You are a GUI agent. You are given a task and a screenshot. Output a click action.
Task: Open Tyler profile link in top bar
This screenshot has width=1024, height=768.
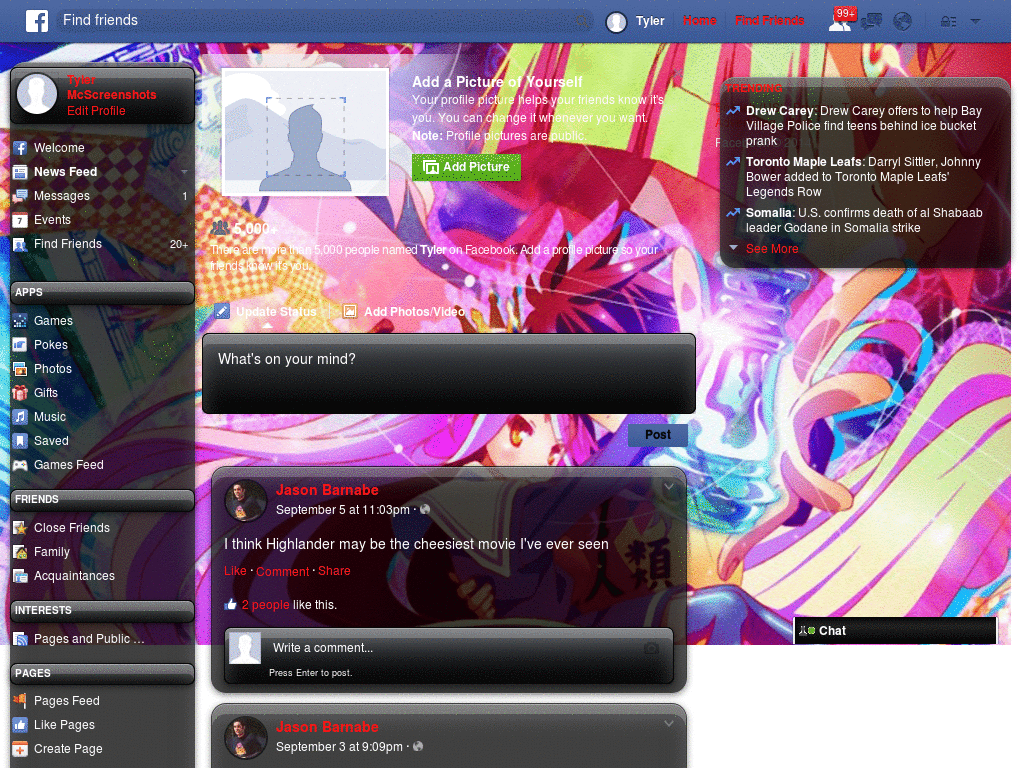point(650,21)
